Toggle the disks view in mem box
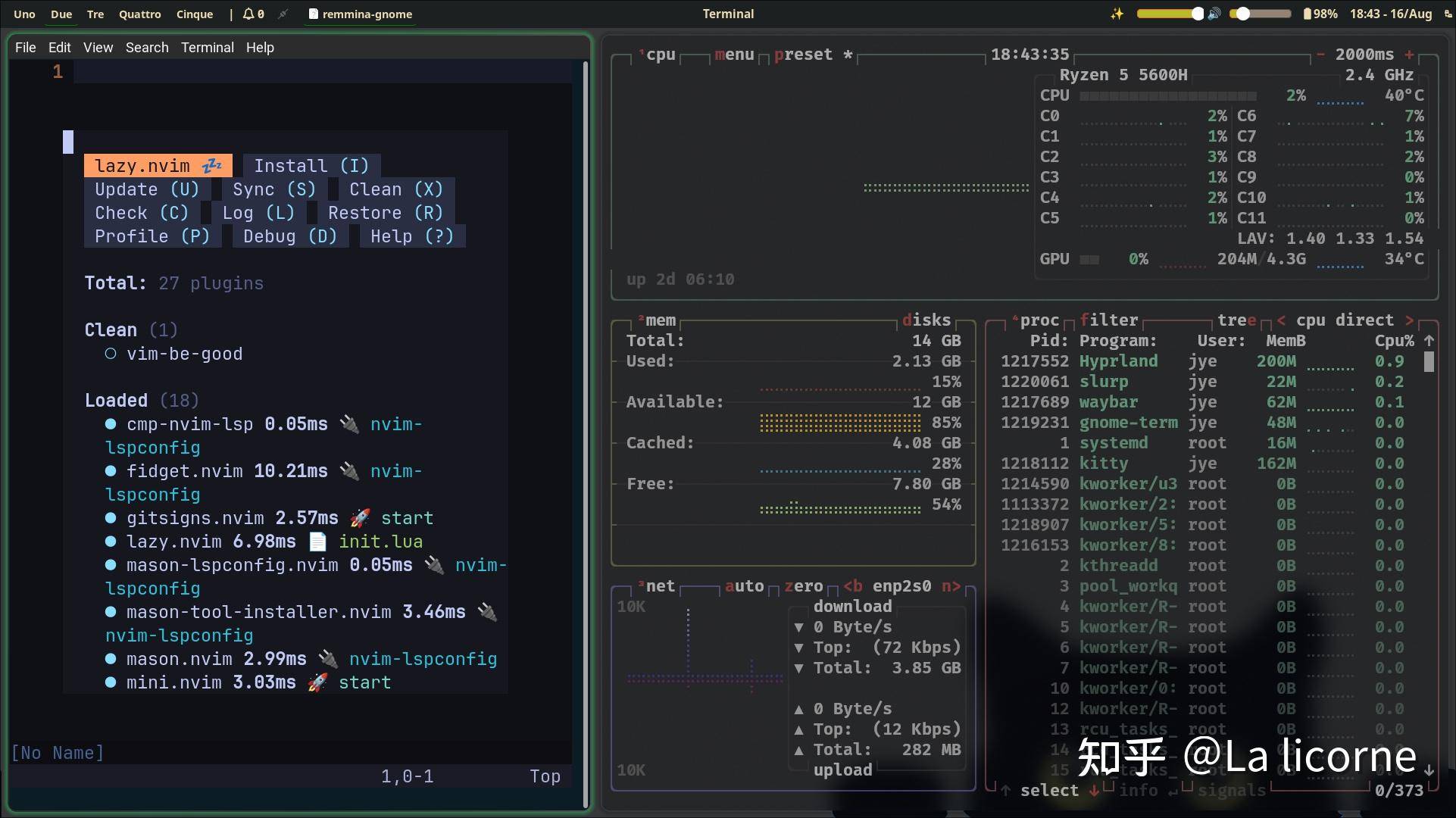This screenshot has width=1456, height=818. [926, 320]
